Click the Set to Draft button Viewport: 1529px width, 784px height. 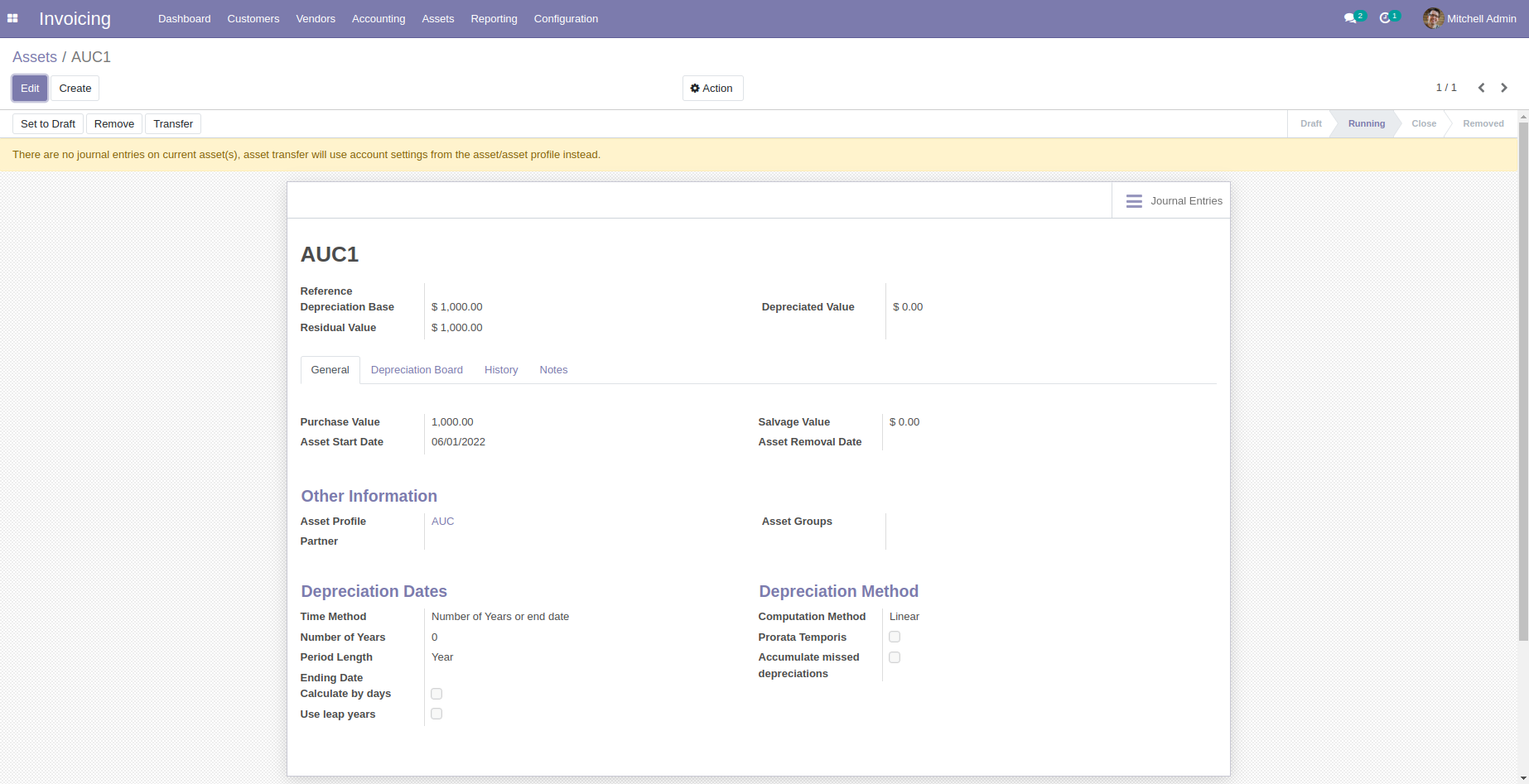click(47, 123)
